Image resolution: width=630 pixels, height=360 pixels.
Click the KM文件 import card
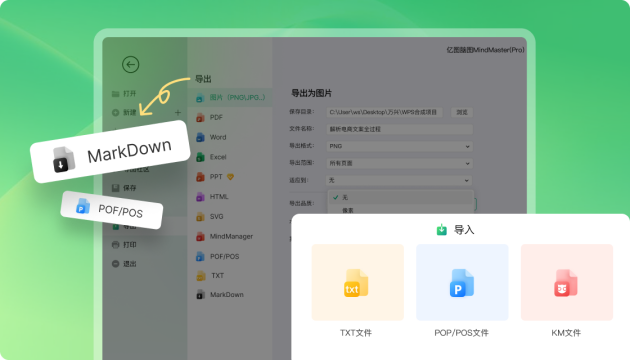(x=567, y=282)
